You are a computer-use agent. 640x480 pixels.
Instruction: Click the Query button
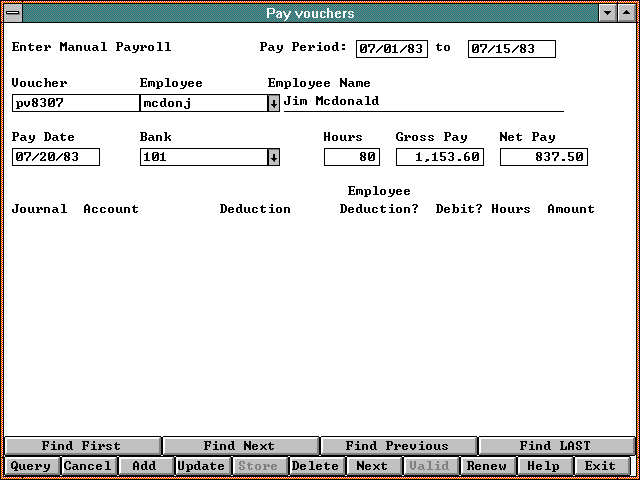point(30,466)
